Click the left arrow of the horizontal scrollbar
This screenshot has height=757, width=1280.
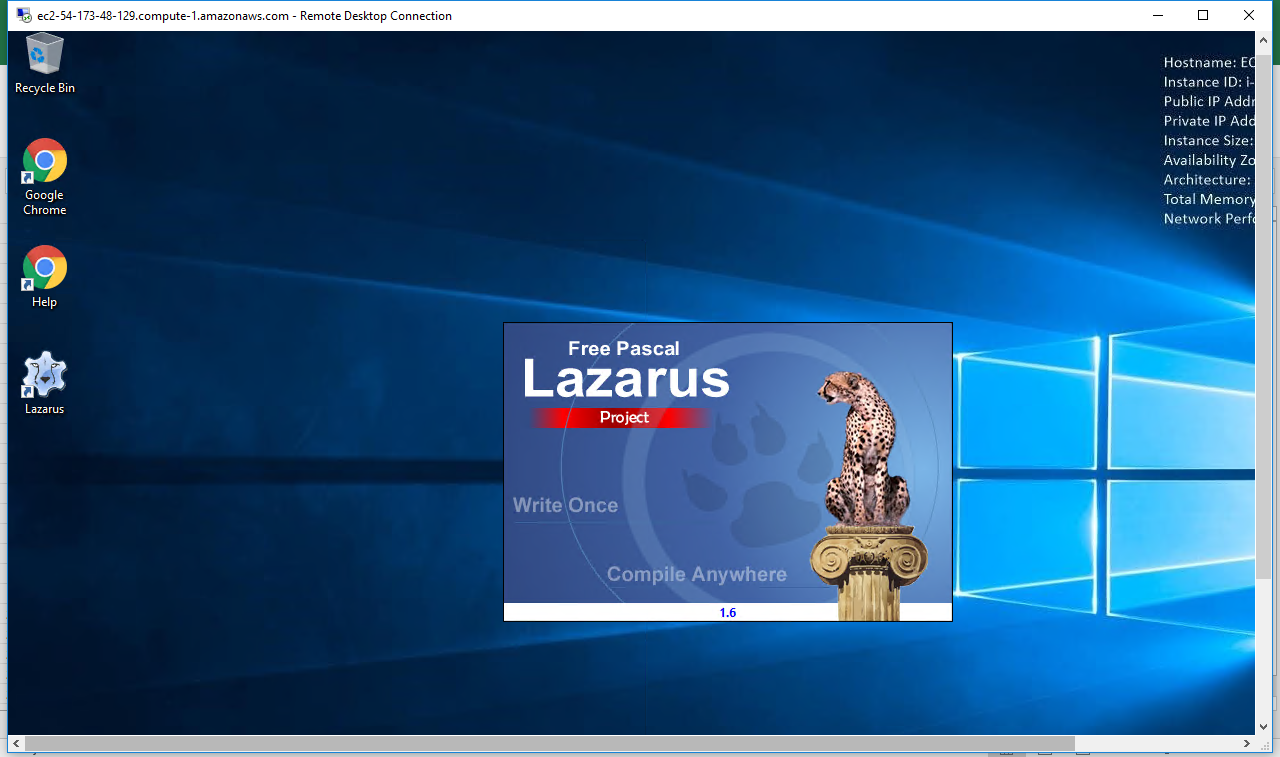15,743
